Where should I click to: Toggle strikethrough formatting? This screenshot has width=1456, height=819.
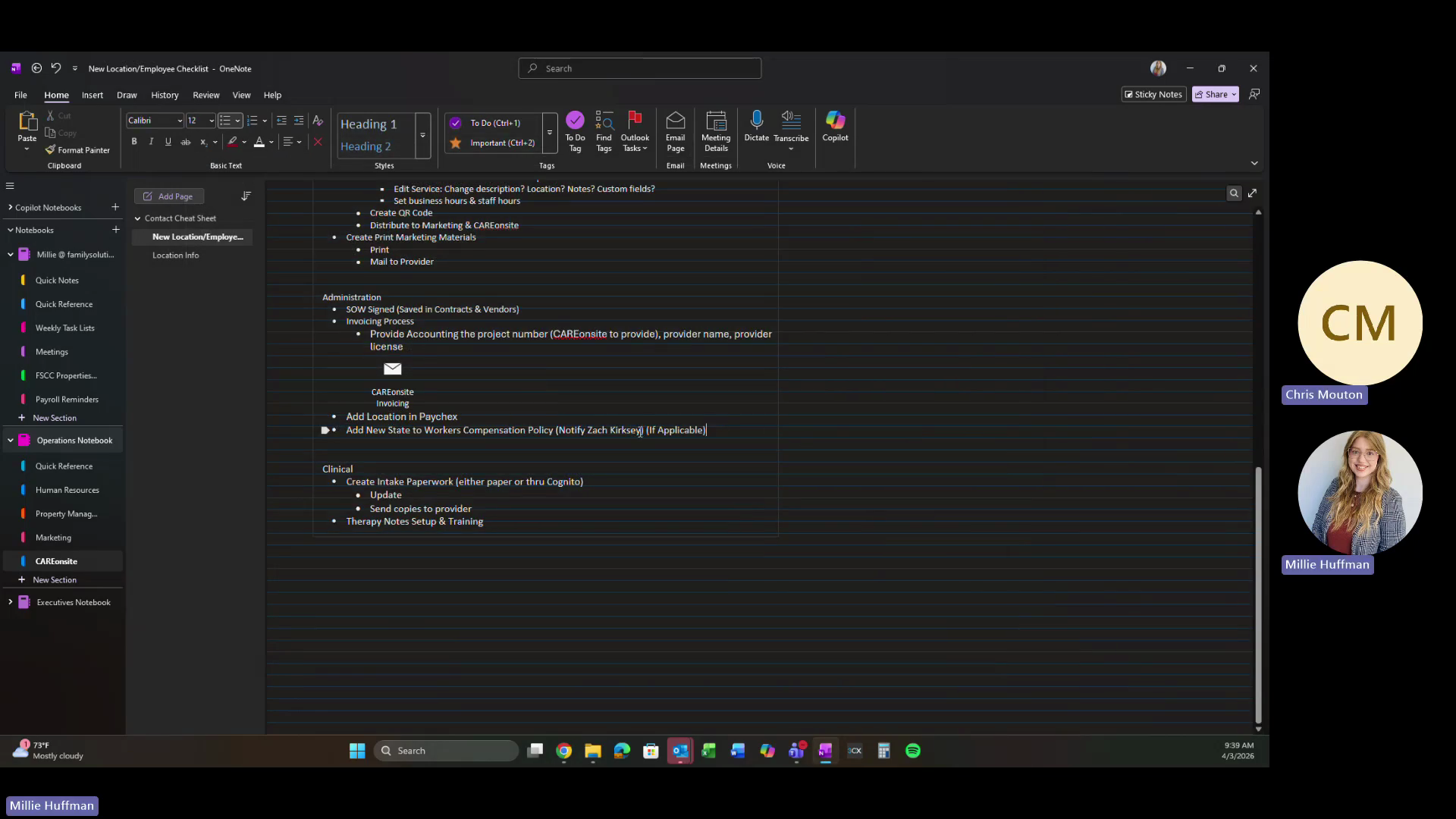pyautogui.click(x=185, y=142)
